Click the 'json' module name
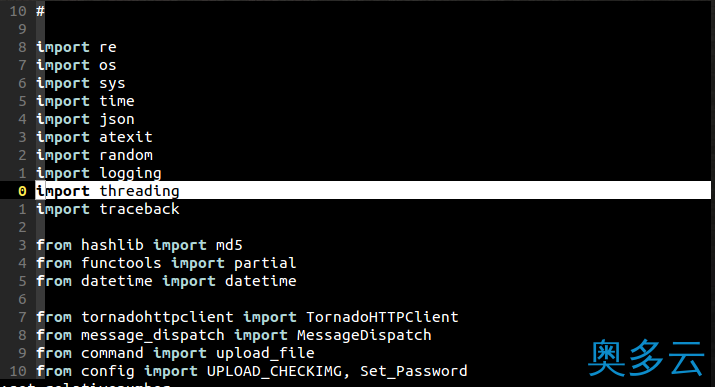Image resolution: width=715 pixels, height=387 pixels. click(x=117, y=119)
